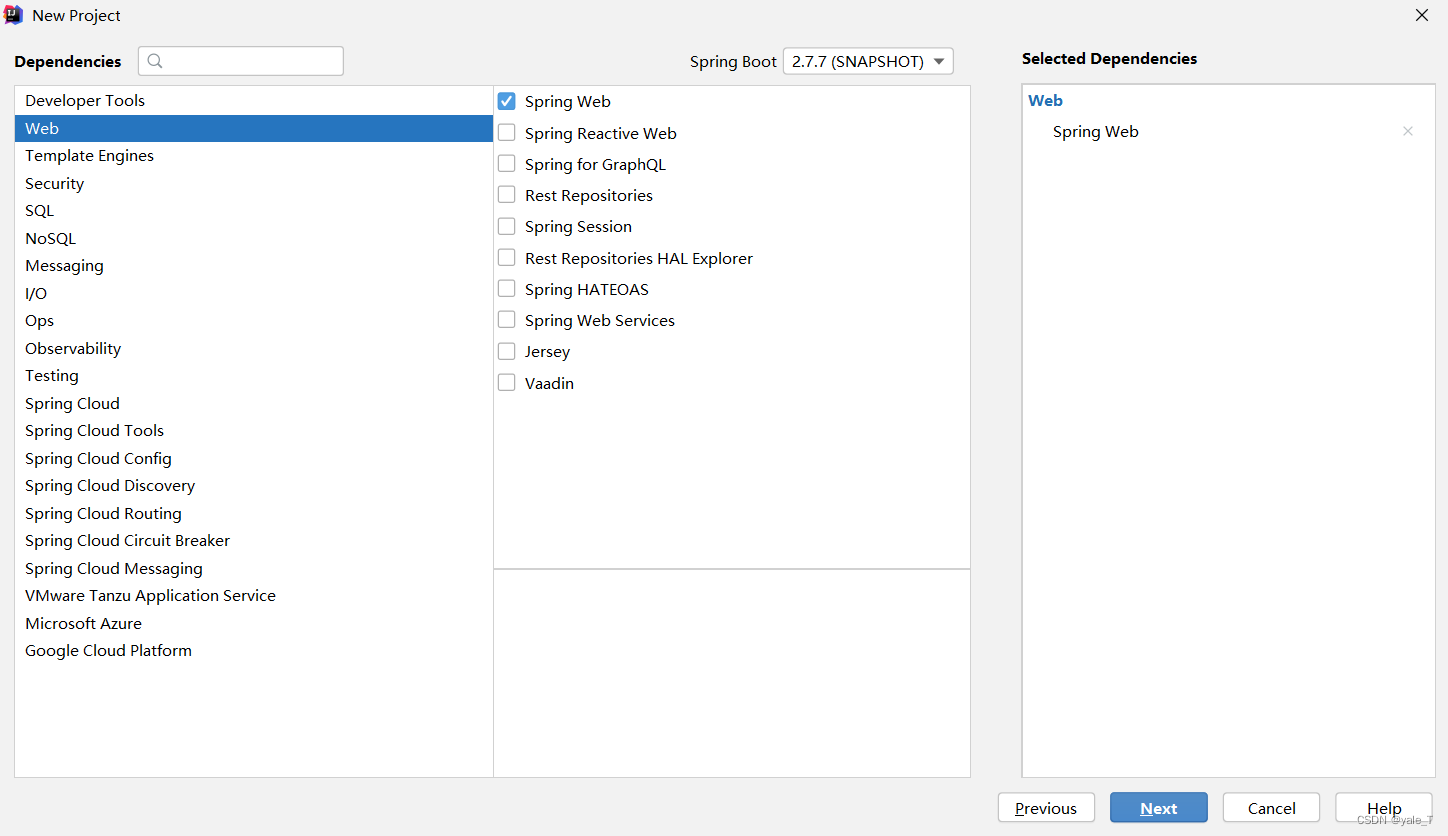Enable Spring Reactive Web checkbox
This screenshot has height=836, width=1448.
point(507,133)
